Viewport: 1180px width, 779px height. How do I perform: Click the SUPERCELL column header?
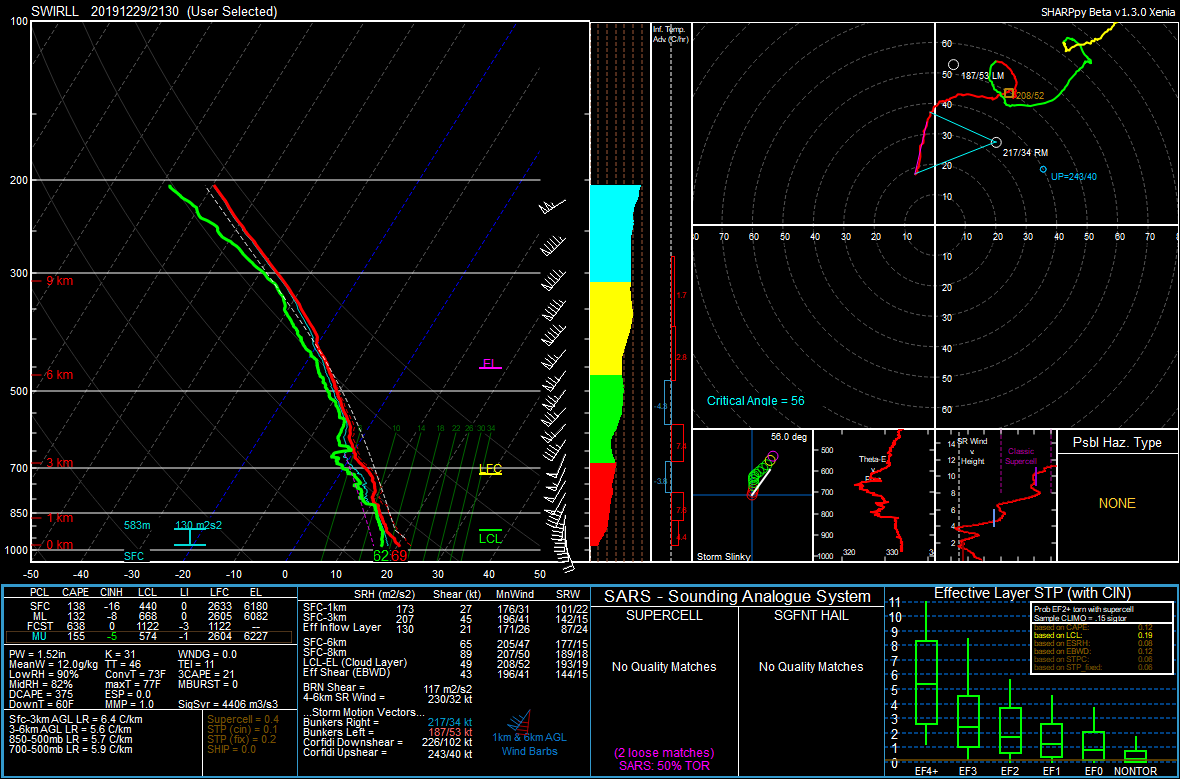point(664,616)
